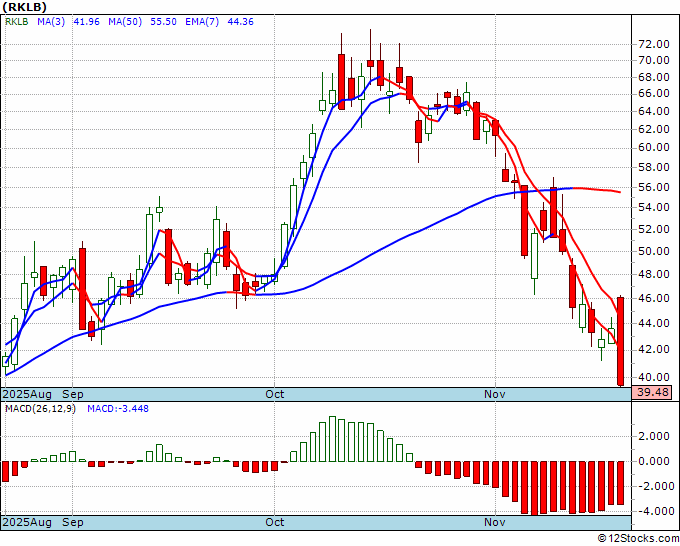Image resolution: width=680 pixels, height=546 pixels.
Task: Click the 0.000 MACD axis label
Action: pos(654,461)
